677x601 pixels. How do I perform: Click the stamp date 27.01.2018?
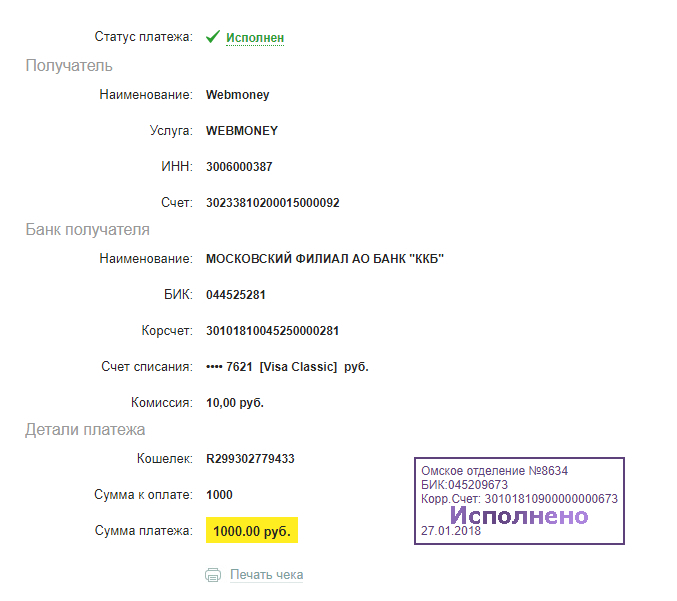[x=451, y=531]
